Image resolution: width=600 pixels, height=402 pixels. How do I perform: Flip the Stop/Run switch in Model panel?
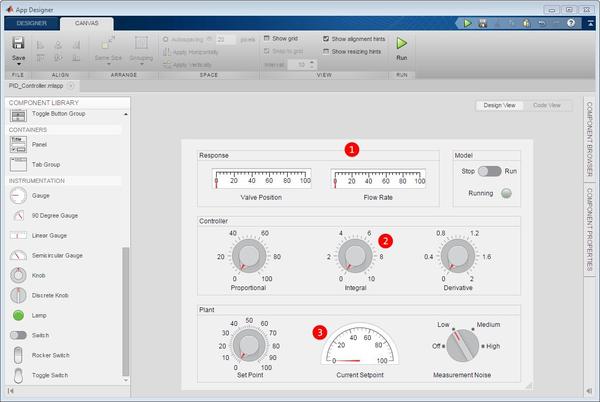(x=489, y=171)
